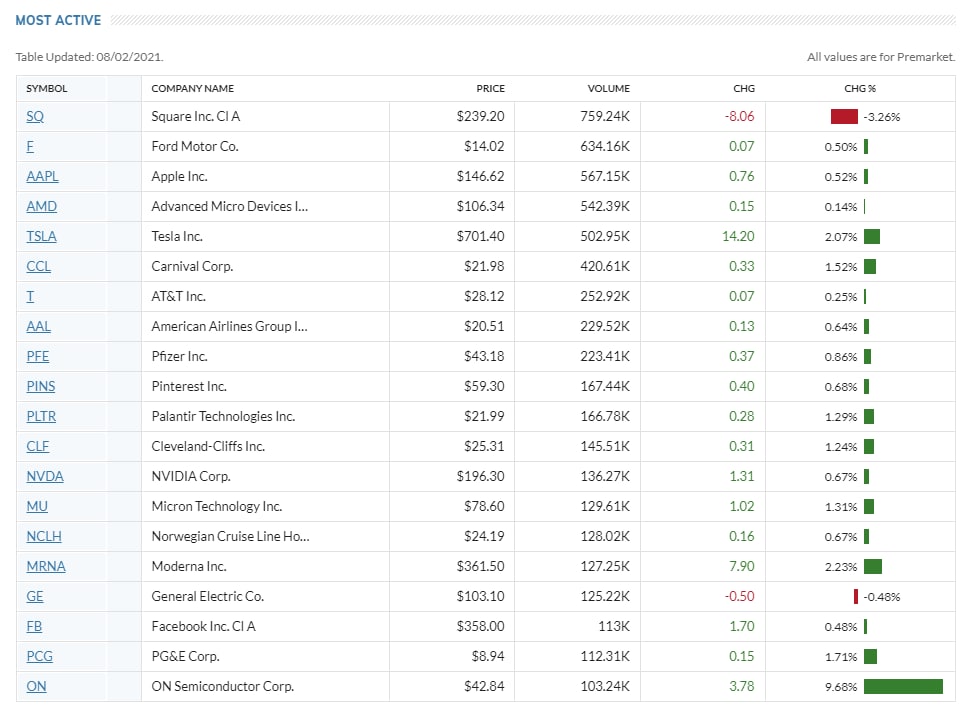The height and width of the screenshot is (711, 968).
Task: Open the GE ticker link
Action: click(x=35, y=596)
